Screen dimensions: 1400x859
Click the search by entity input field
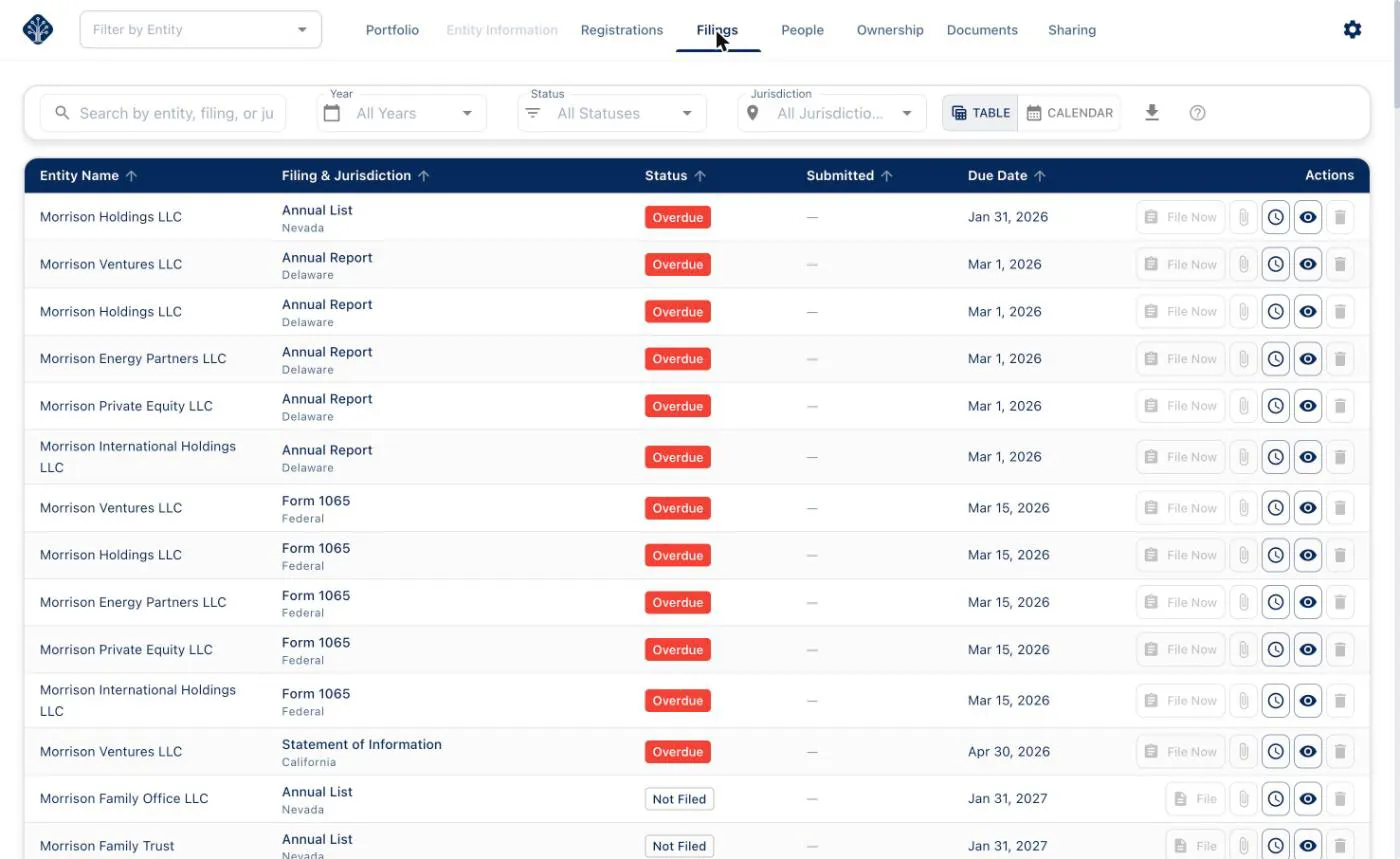tap(163, 113)
